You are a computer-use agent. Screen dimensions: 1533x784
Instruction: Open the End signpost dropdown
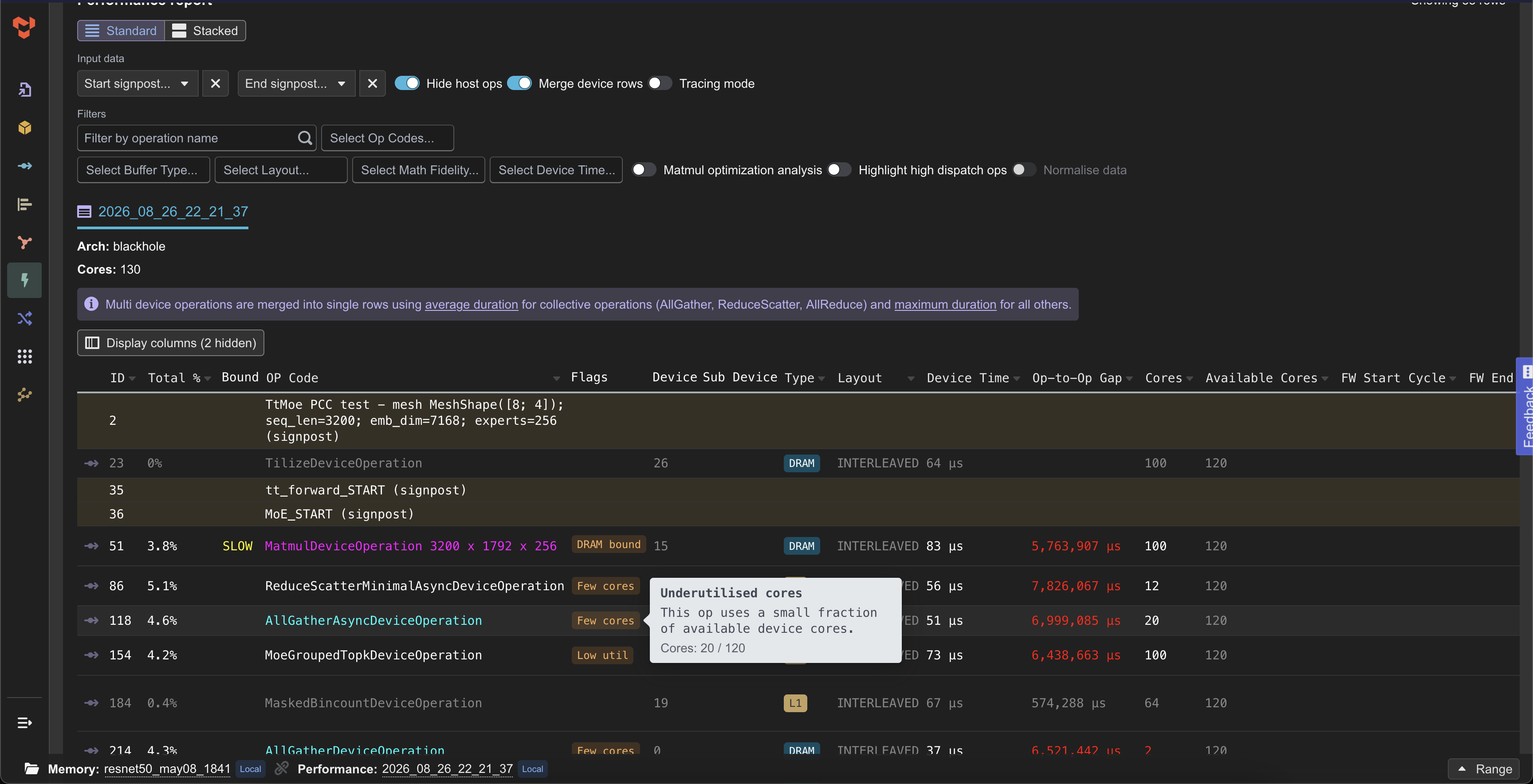pyautogui.click(x=296, y=83)
